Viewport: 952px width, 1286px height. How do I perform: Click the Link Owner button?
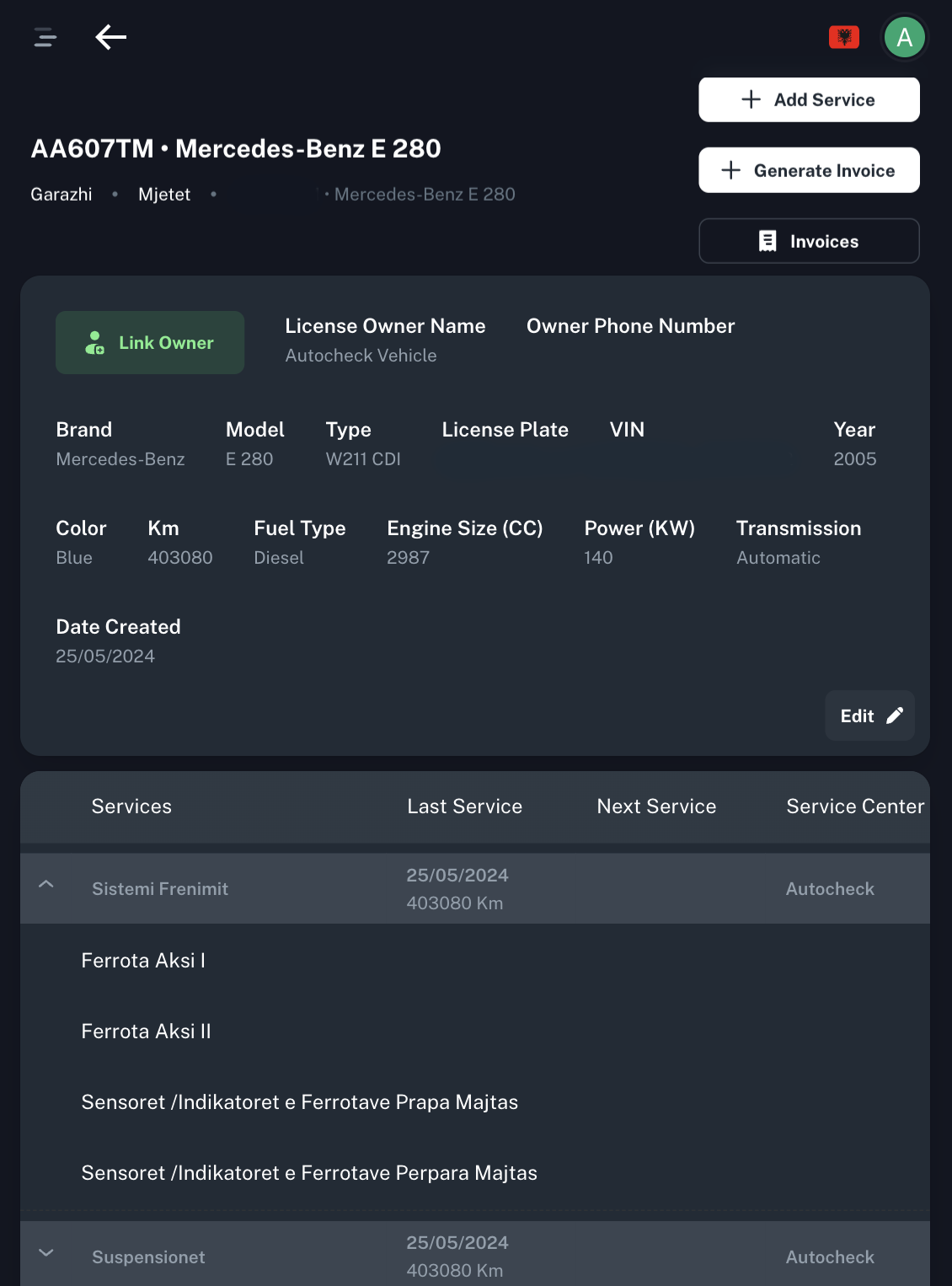[149, 342]
